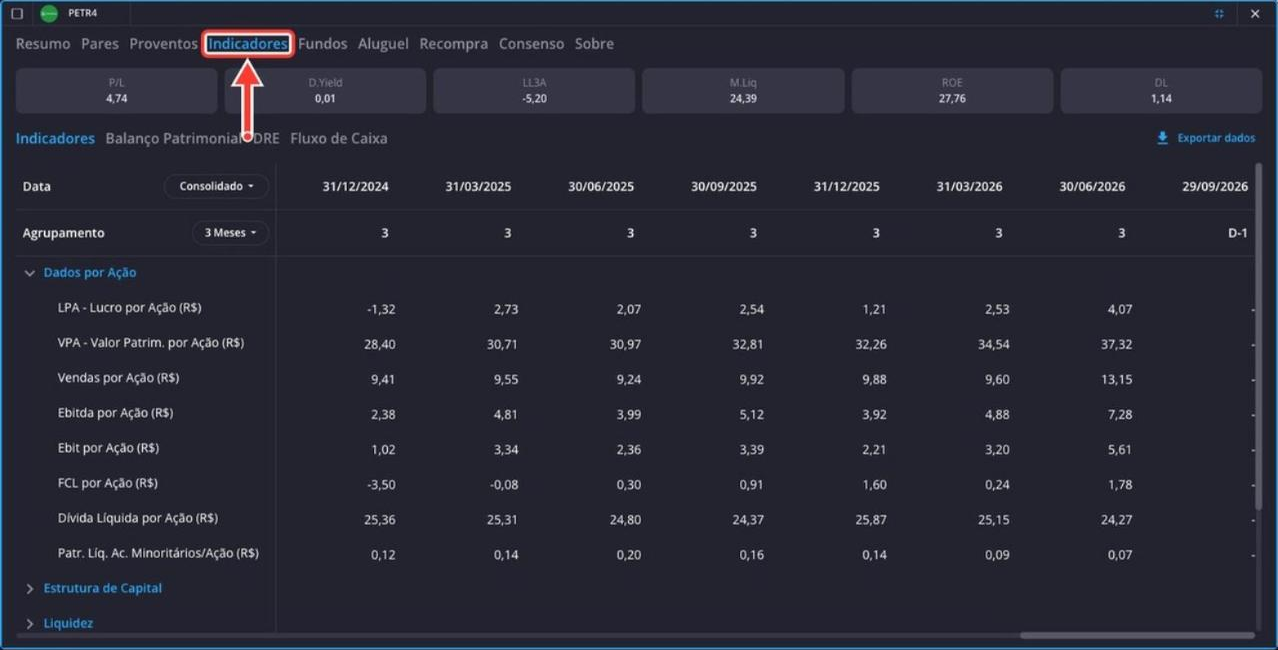Click the square window icon beside PETR4 logo
The width and height of the screenshot is (1278, 650).
click(x=17, y=14)
